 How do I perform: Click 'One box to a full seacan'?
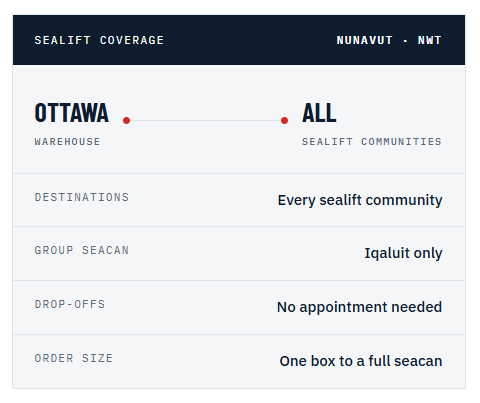point(361,361)
